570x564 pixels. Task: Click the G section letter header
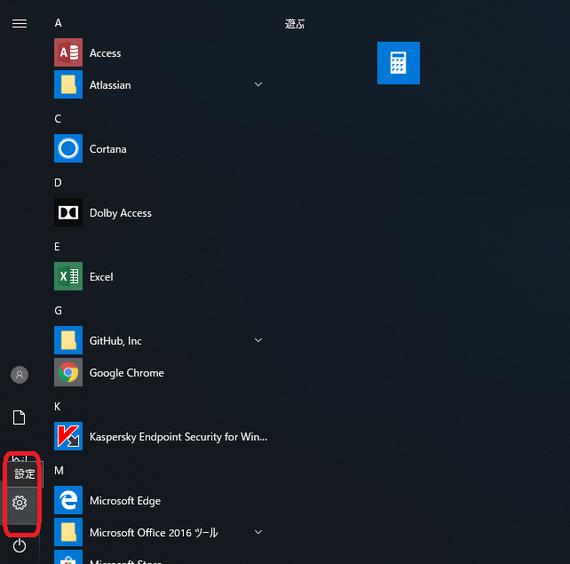coord(58,311)
